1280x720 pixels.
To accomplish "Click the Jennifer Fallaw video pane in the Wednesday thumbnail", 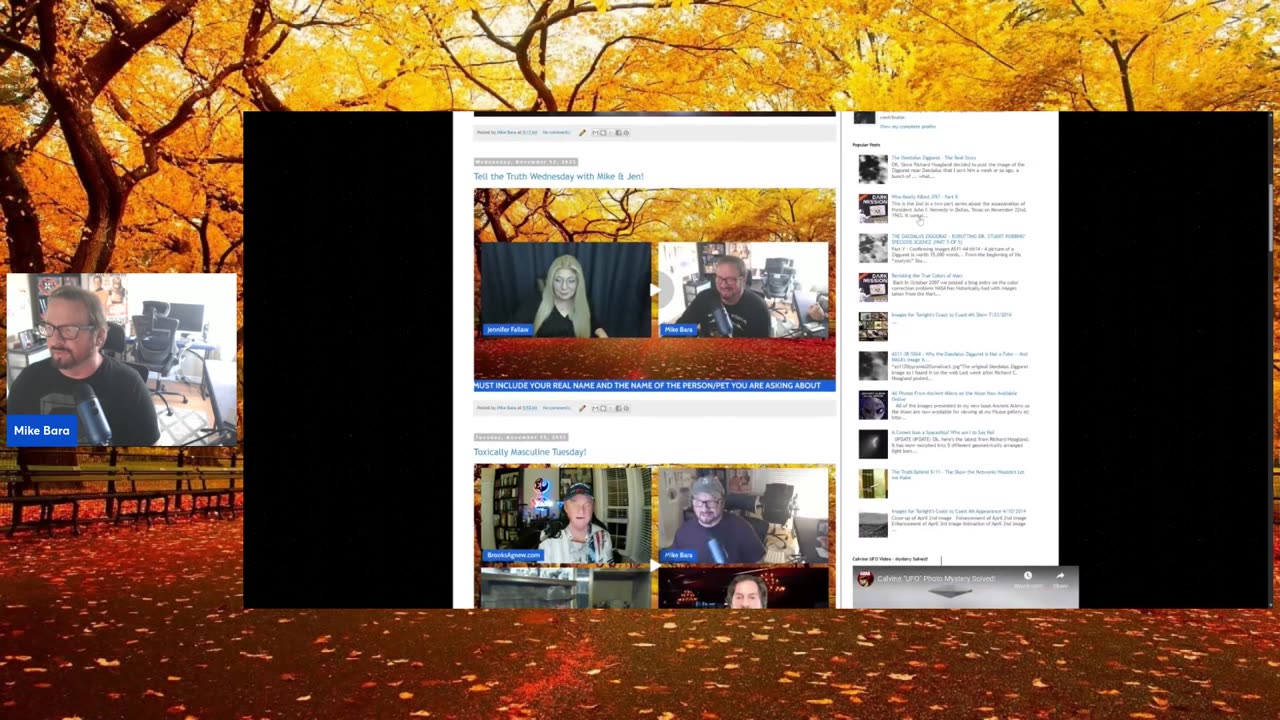I will pyautogui.click(x=566, y=290).
